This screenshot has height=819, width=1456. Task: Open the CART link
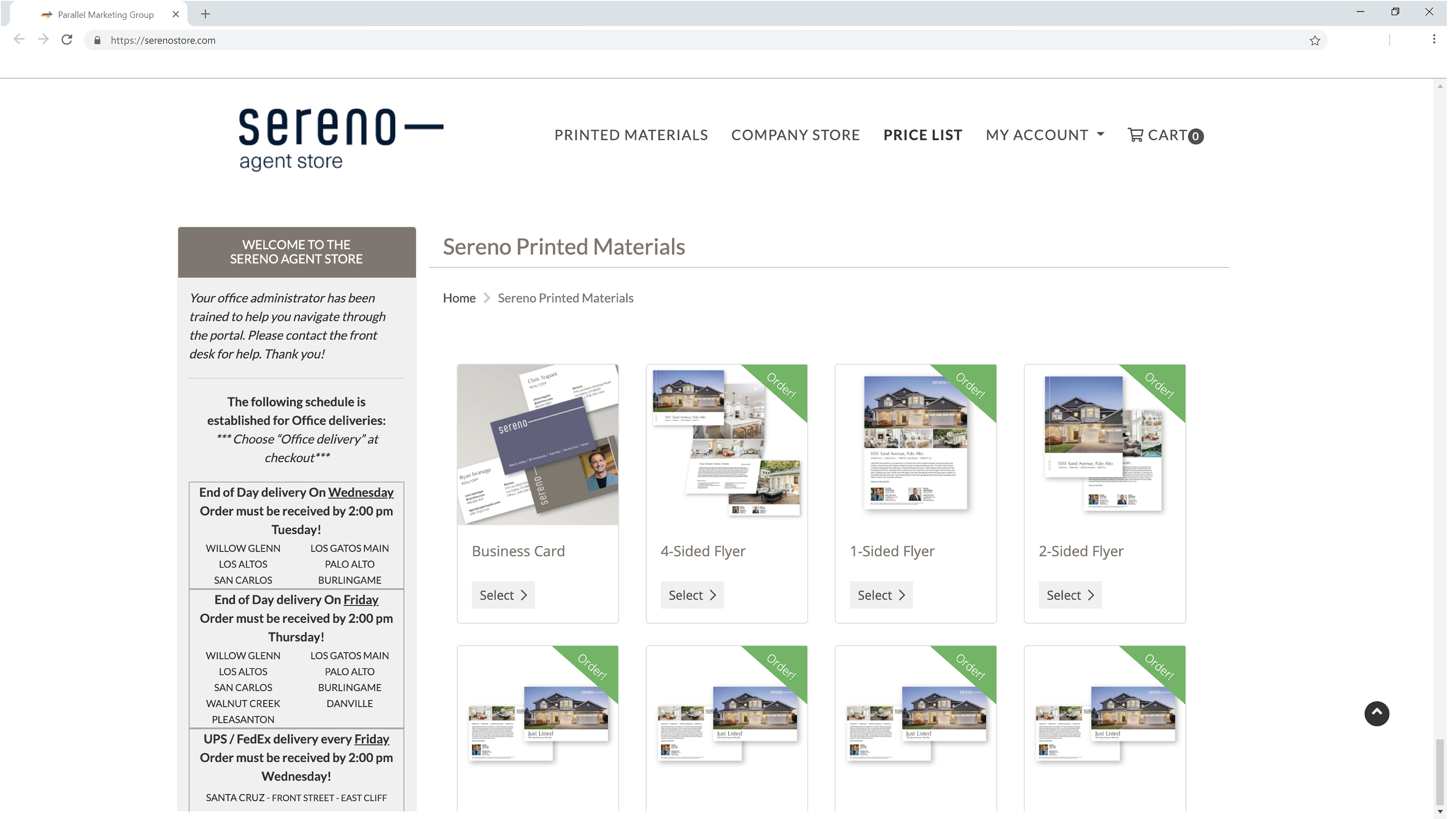1166,135
